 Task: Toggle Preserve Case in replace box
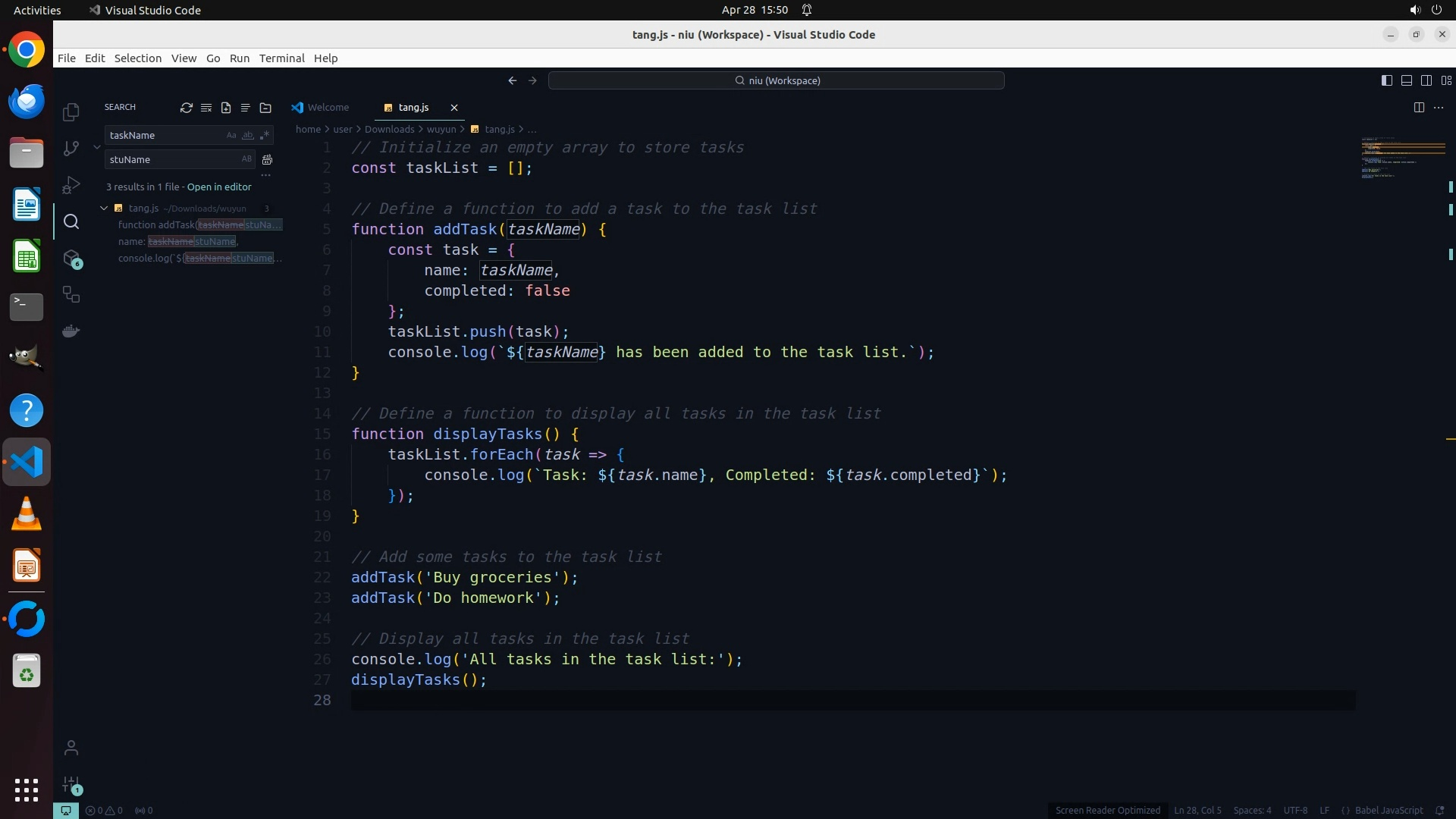(x=246, y=159)
